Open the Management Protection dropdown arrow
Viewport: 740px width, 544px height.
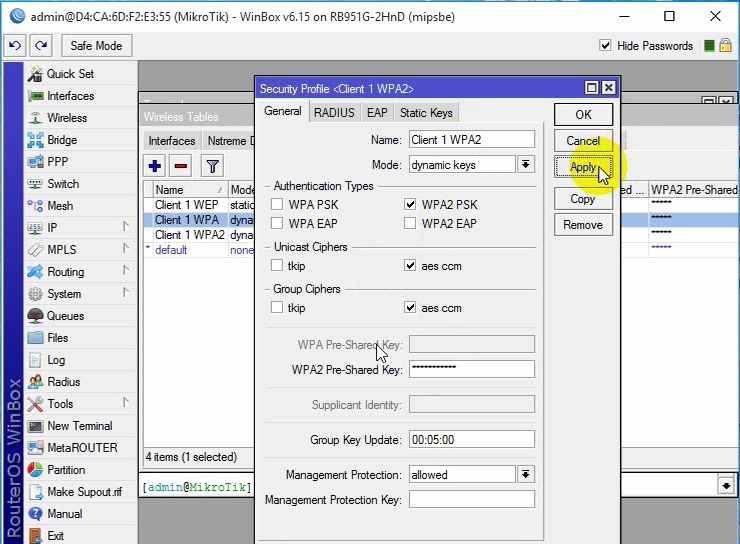coord(526,474)
